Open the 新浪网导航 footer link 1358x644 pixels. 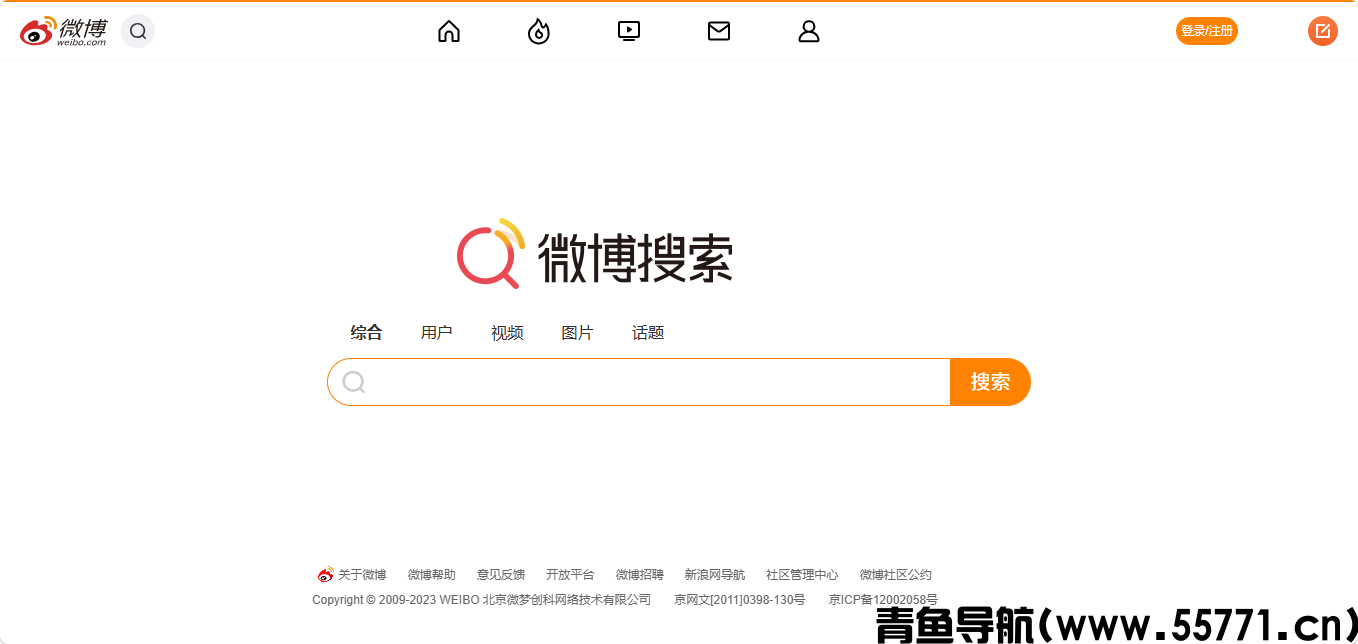(x=715, y=575)
